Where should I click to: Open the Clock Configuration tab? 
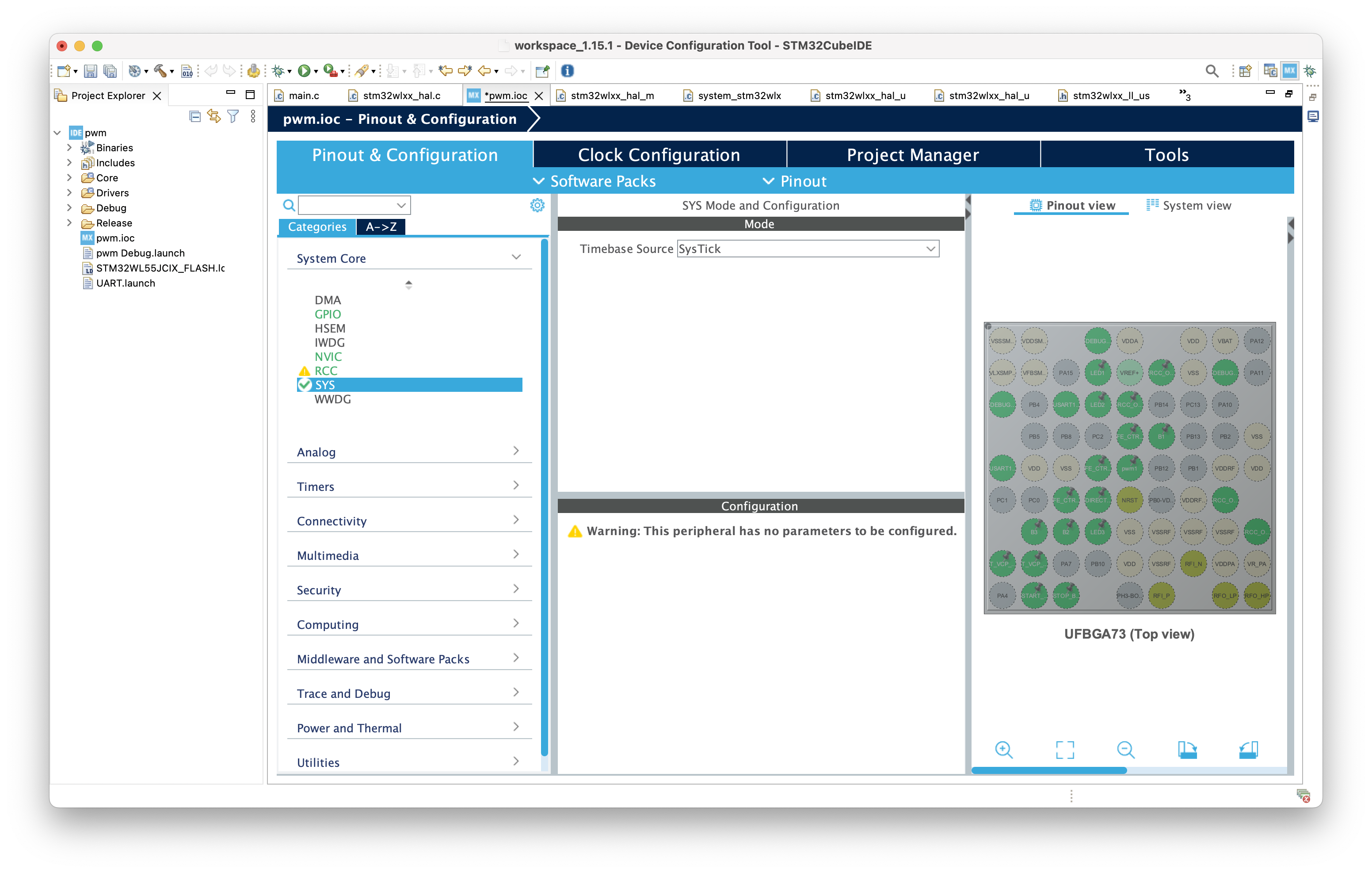tap(659, 154)
